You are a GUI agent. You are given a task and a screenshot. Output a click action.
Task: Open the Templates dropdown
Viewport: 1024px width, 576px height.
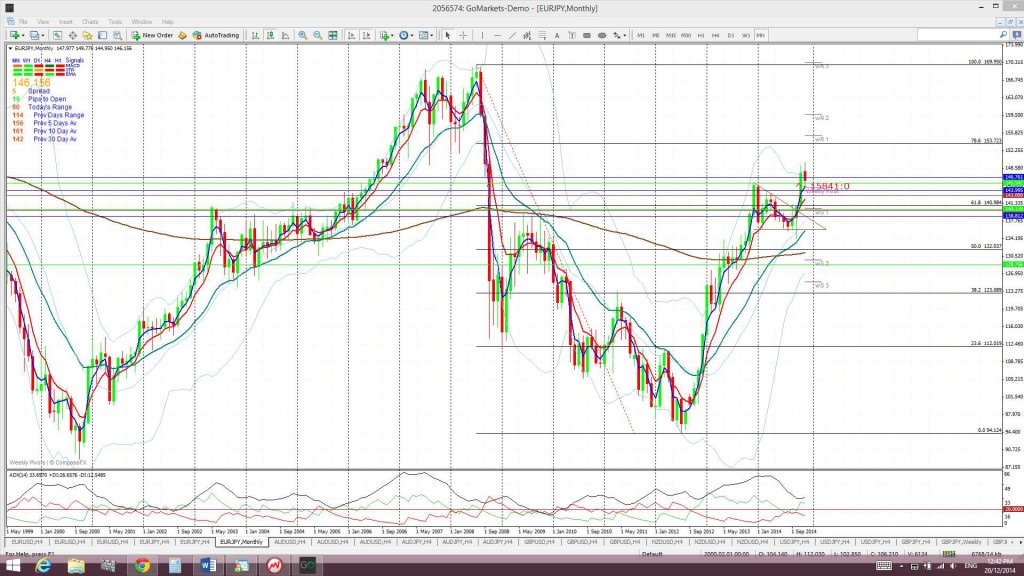(x=426, y=35)
